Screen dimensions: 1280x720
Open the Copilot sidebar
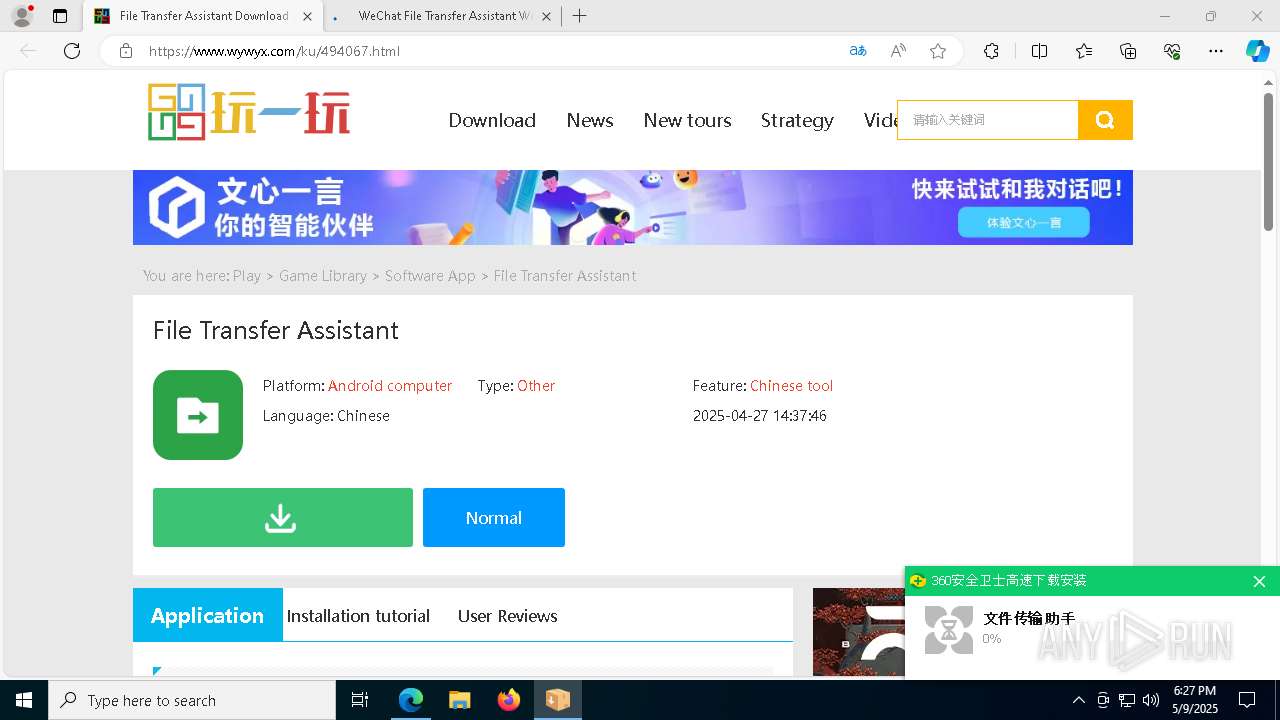click(1257, 51)
